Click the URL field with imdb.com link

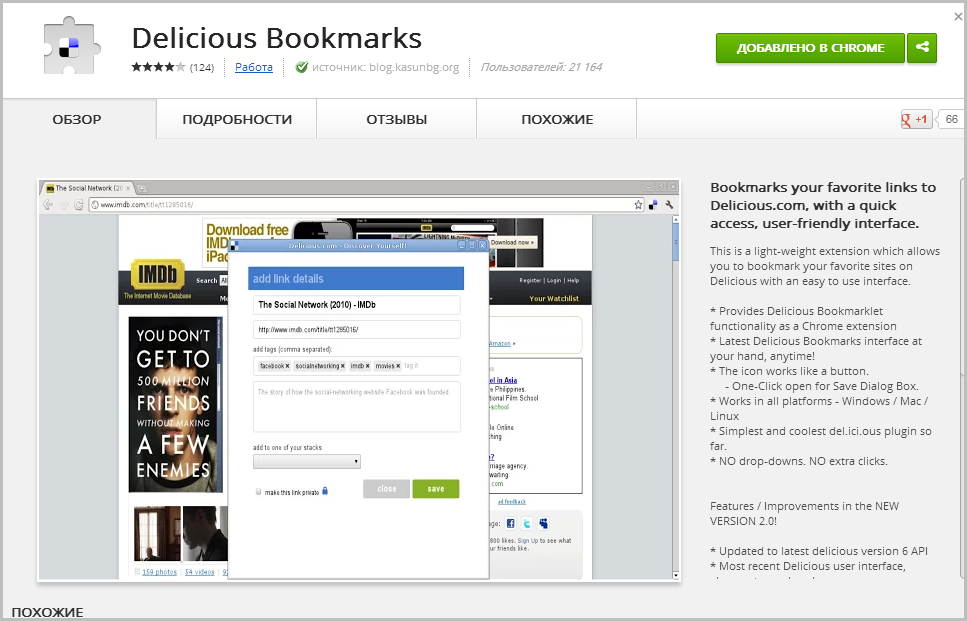click(356, 329)
